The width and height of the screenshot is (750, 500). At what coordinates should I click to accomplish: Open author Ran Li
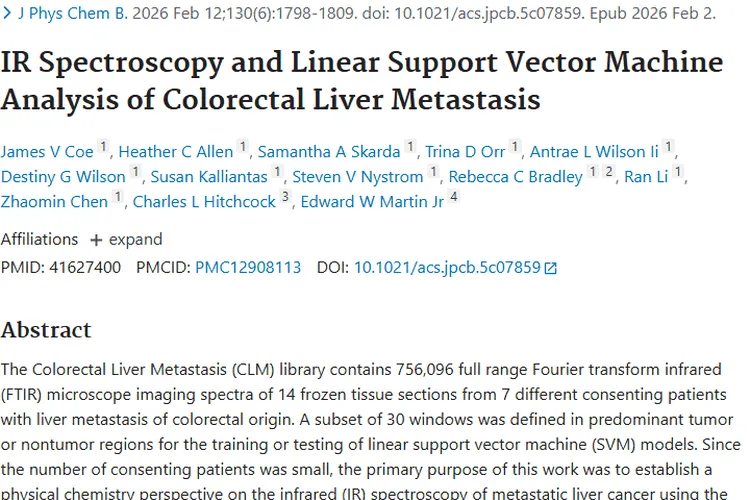coord(646,177)
